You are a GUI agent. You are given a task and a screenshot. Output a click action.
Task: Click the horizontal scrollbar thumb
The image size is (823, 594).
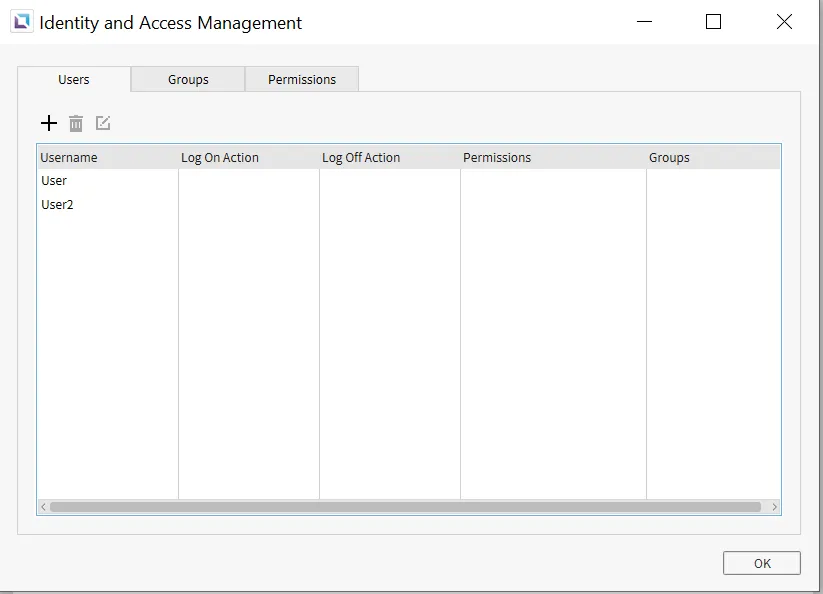point(405,507)
